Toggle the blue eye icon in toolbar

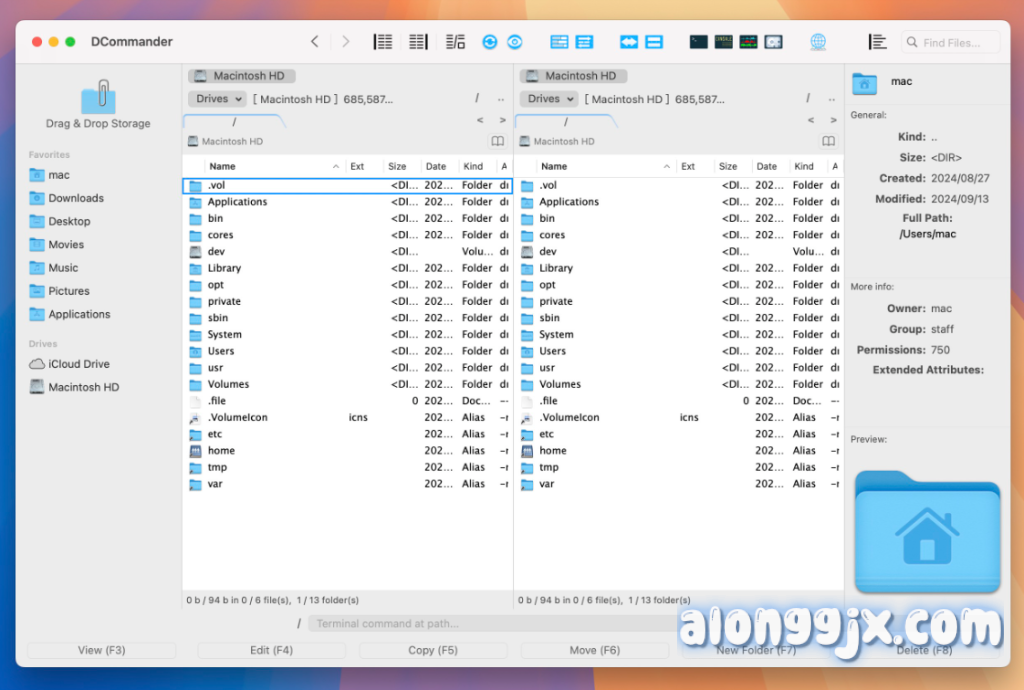(x=515, y=42)
